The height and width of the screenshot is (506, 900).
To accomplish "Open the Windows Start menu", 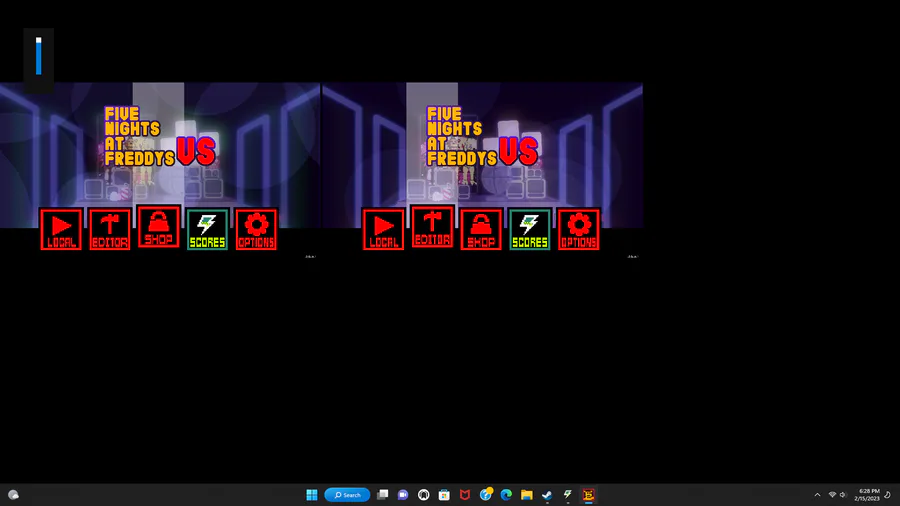I will [312, 495].
